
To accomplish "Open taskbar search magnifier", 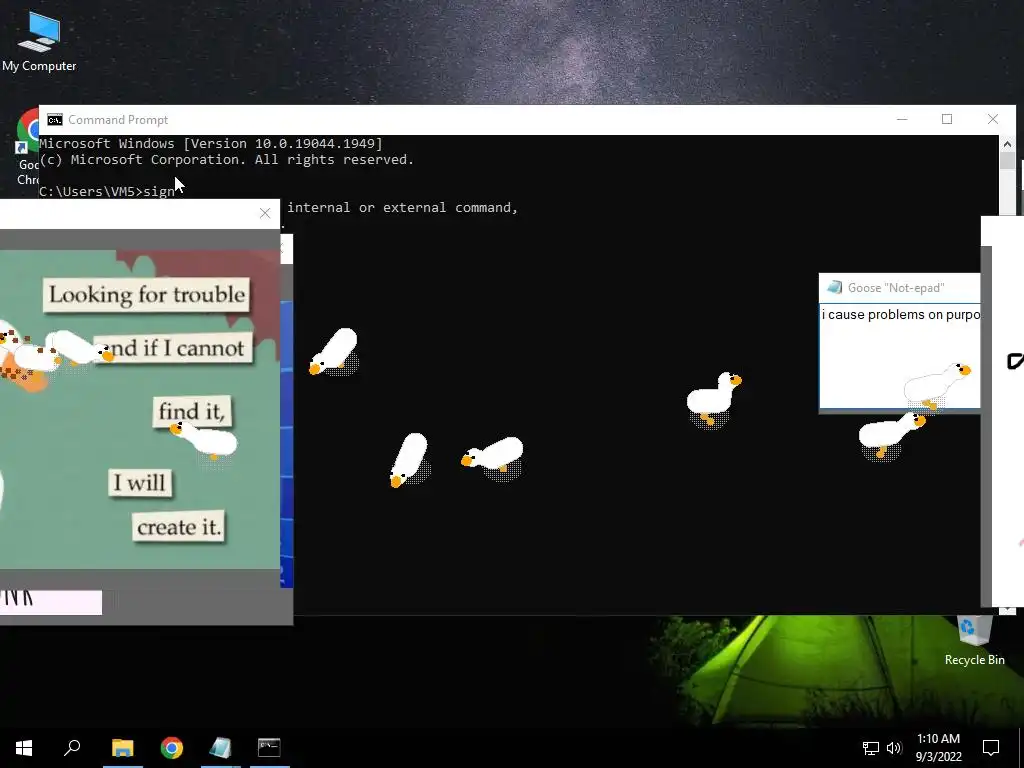I will coord(72,748).
